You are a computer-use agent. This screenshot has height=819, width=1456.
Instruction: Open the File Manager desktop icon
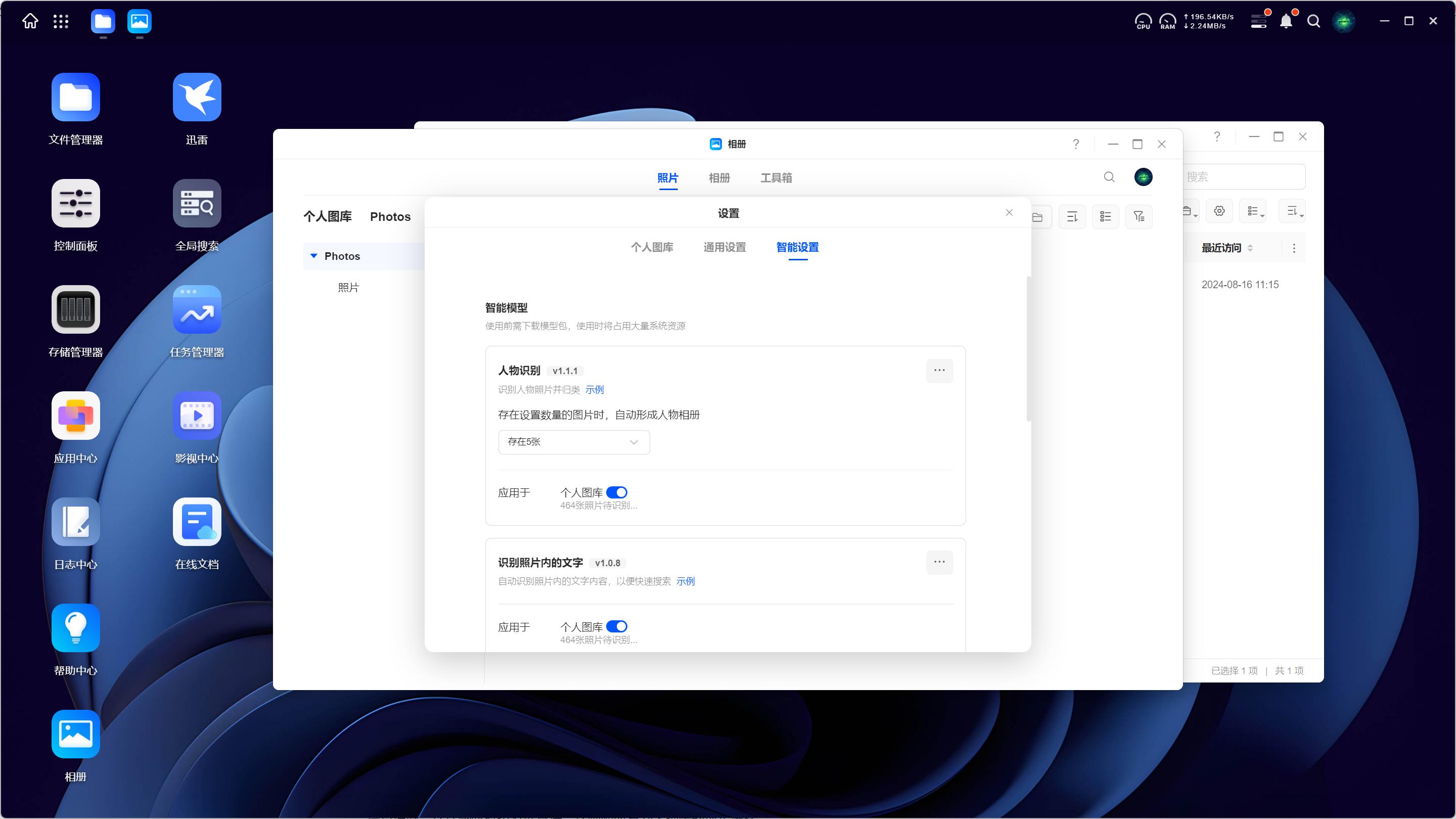76,97
